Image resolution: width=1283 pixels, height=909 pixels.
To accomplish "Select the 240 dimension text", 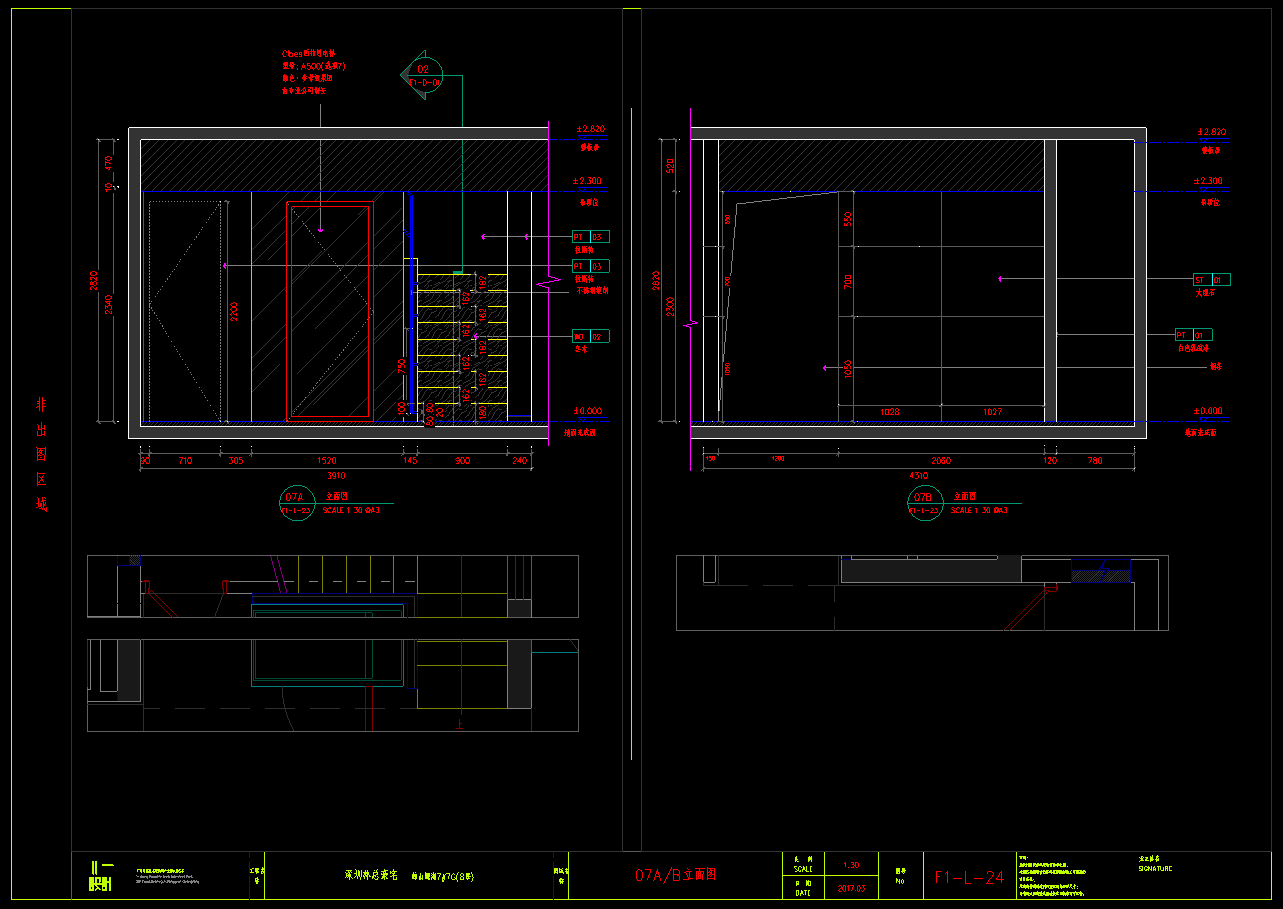I will coord(519,461).
